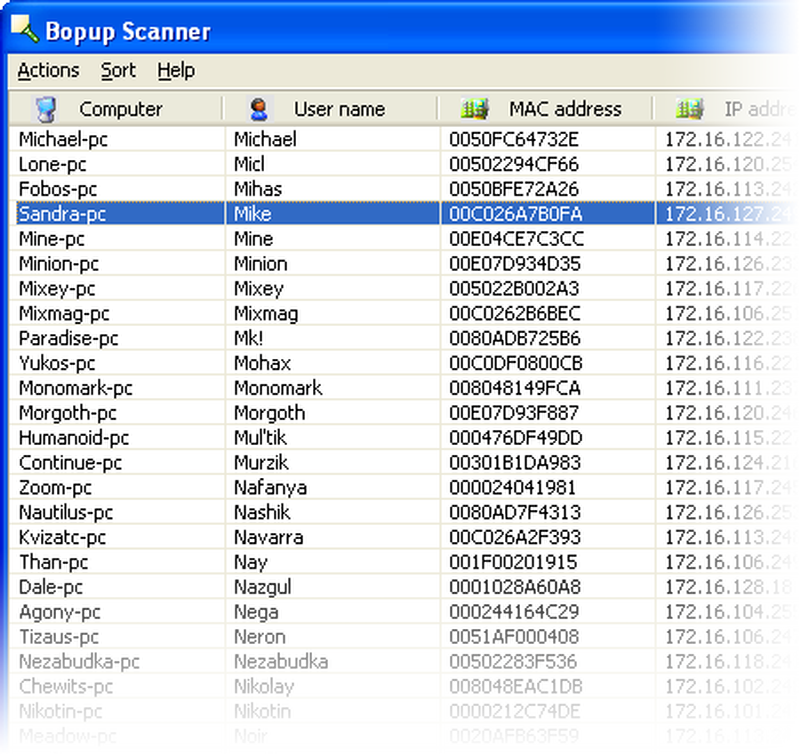Click user name Nafanya
This screenshot has height=755, width=800.
point(270,488)
